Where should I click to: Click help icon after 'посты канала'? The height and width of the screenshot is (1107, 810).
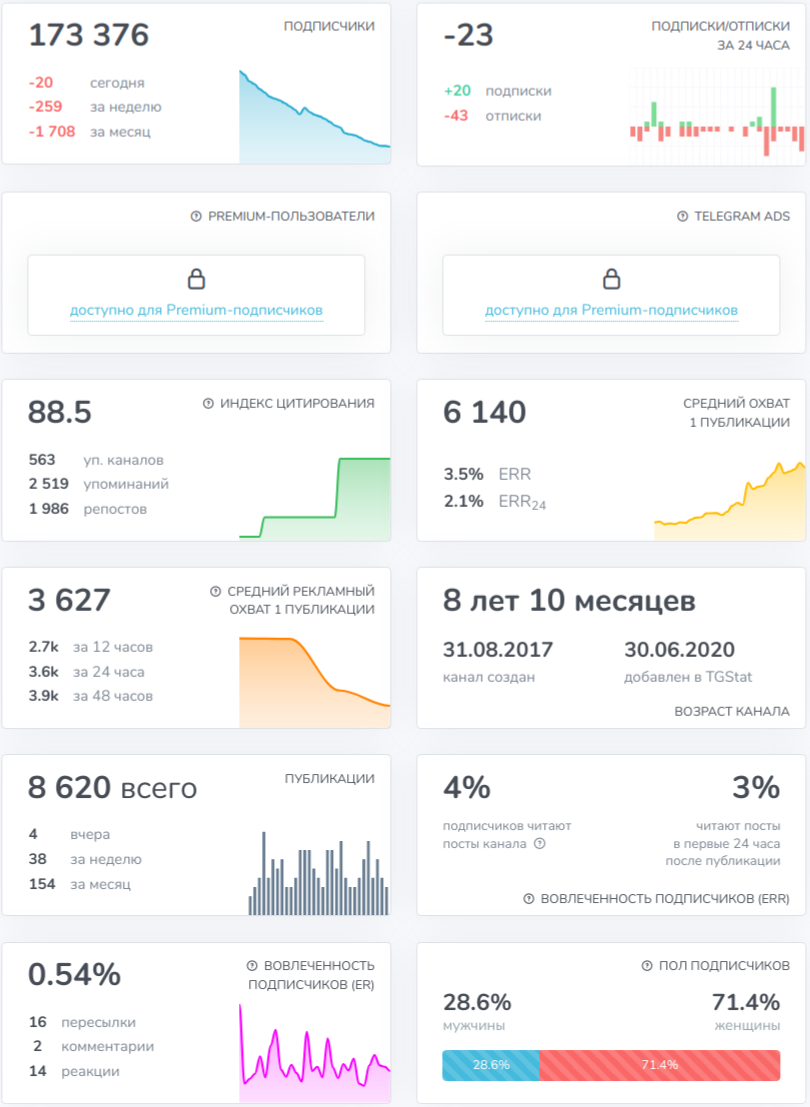(540, 844)
